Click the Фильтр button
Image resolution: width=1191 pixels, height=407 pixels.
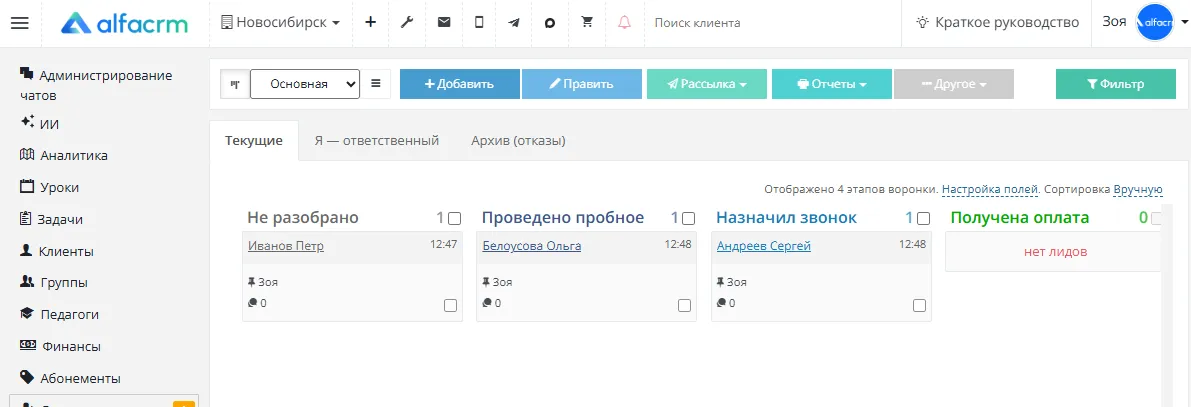(x=1116, y=84)
